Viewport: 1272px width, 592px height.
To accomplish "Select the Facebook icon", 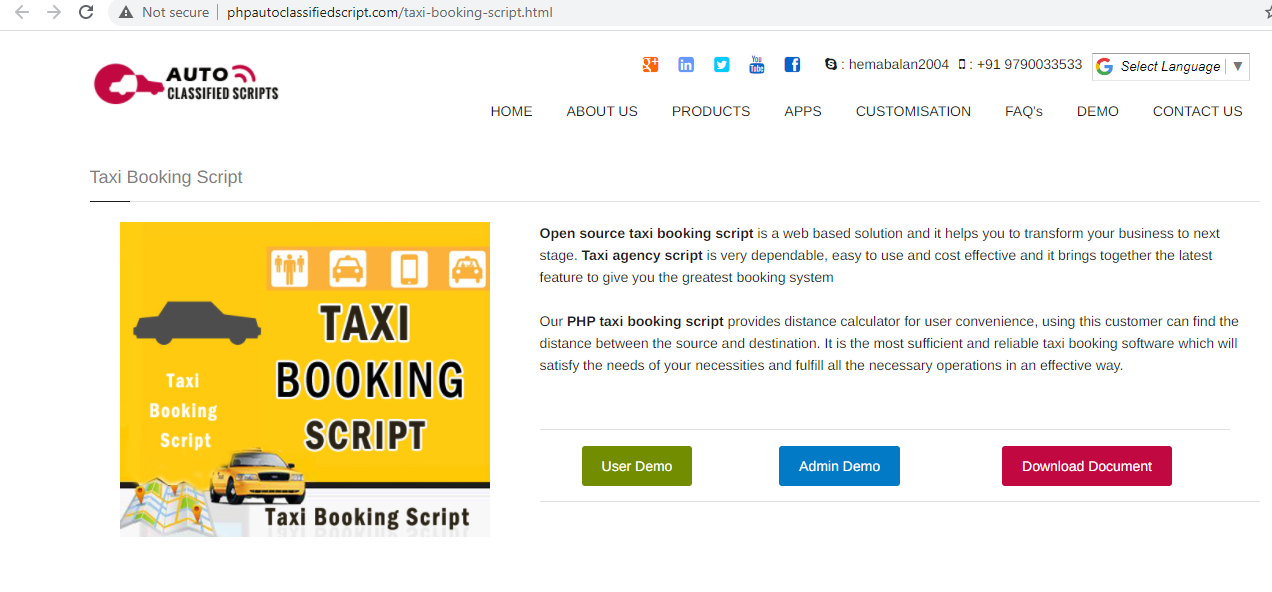I will (x=792, y=64).
